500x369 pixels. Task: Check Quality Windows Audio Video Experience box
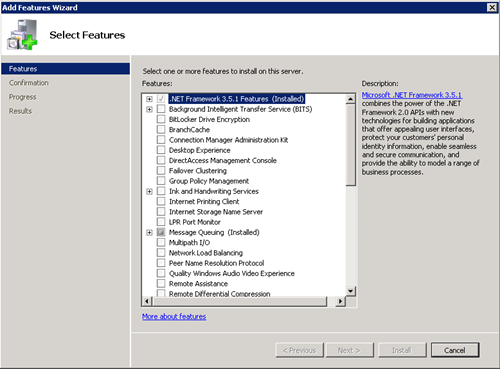pyautogui.click(x=161, y=273)
